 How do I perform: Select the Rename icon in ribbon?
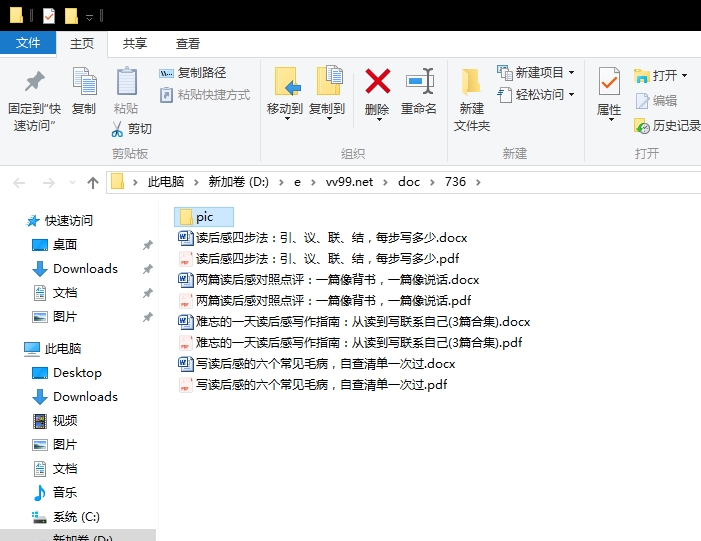(419, 81)
